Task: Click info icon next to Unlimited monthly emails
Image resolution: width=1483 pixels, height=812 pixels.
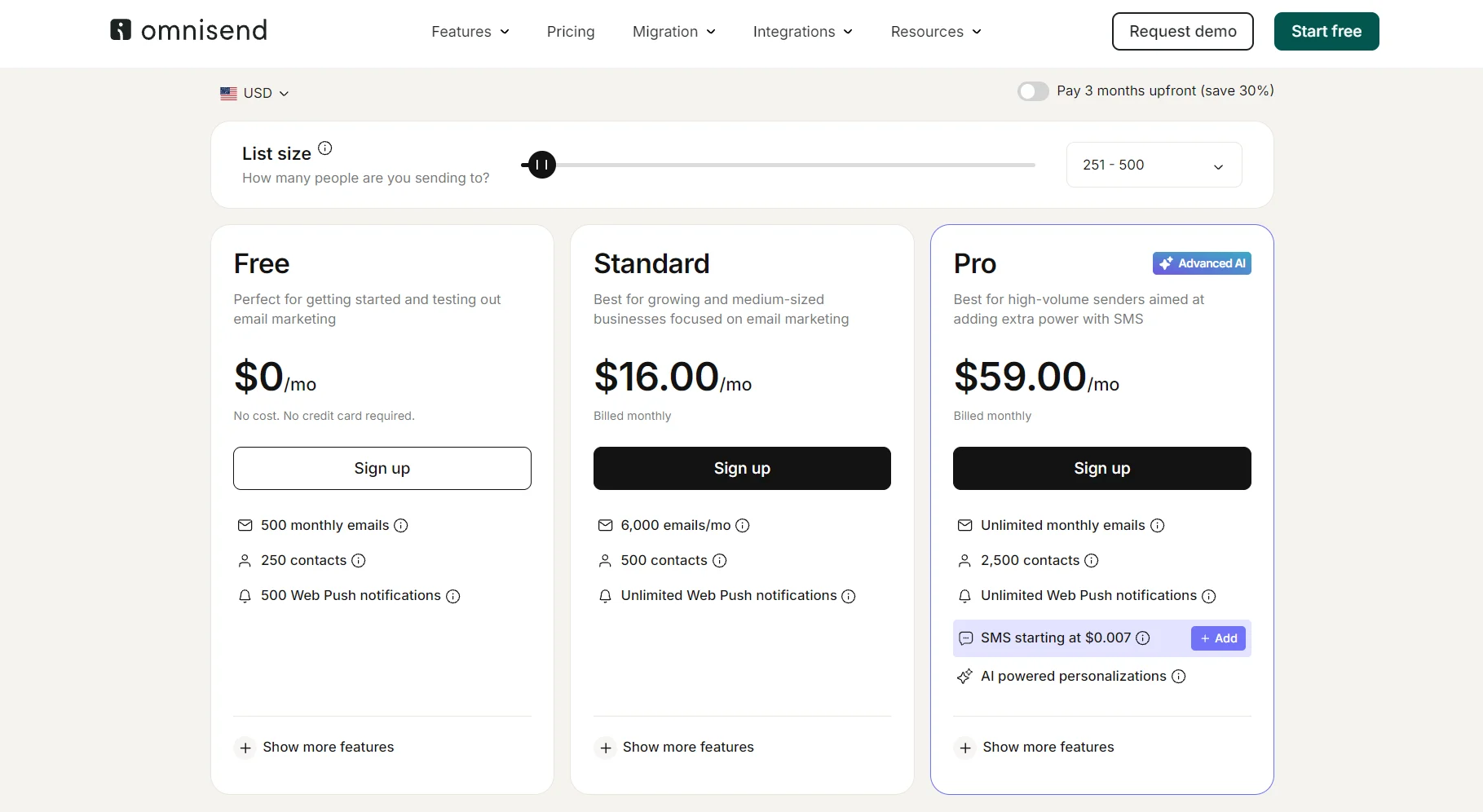Action: 1158,526
